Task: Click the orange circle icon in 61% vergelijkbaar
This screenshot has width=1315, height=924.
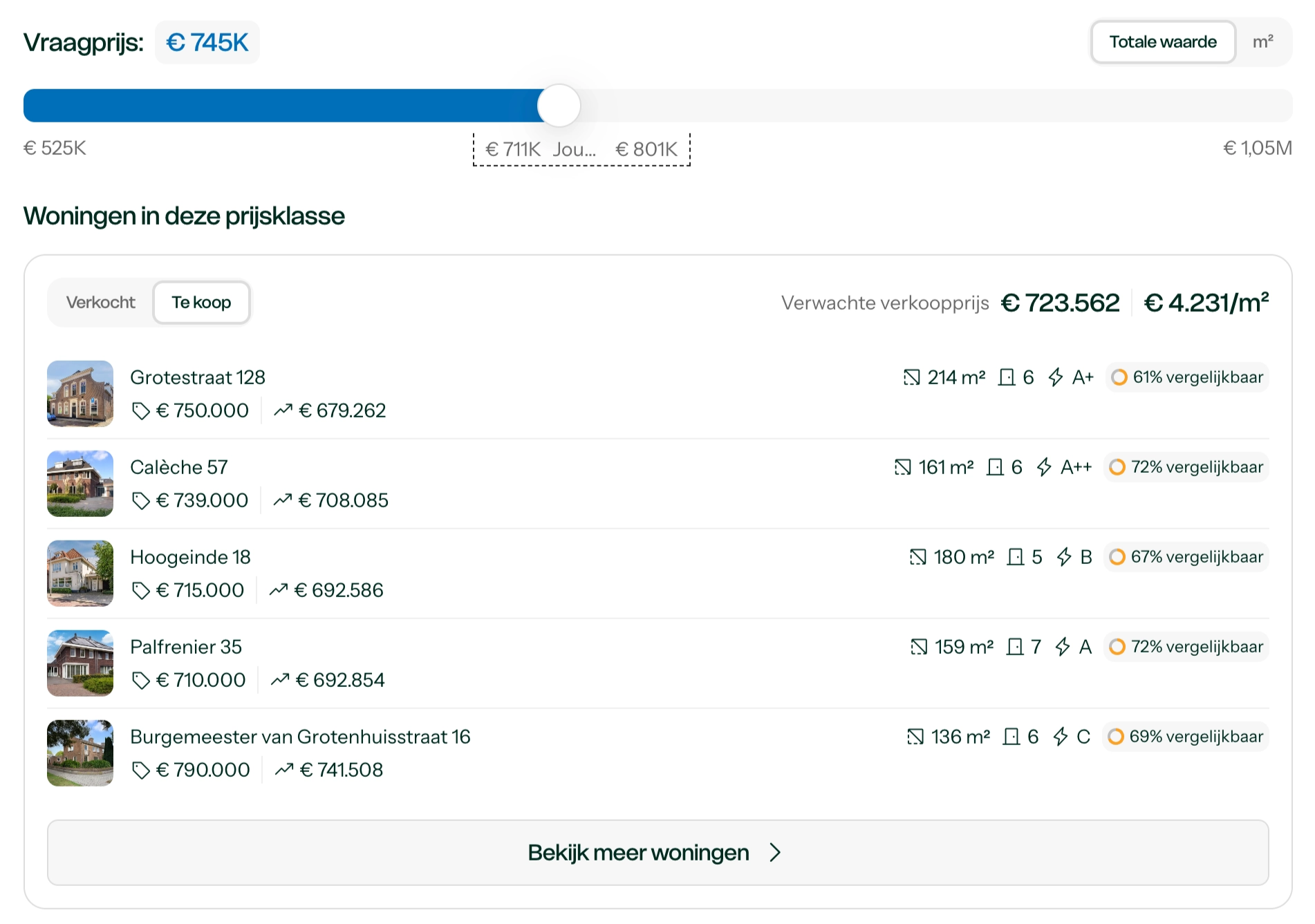Action: pyautogui.click(x=1119, y=377)
